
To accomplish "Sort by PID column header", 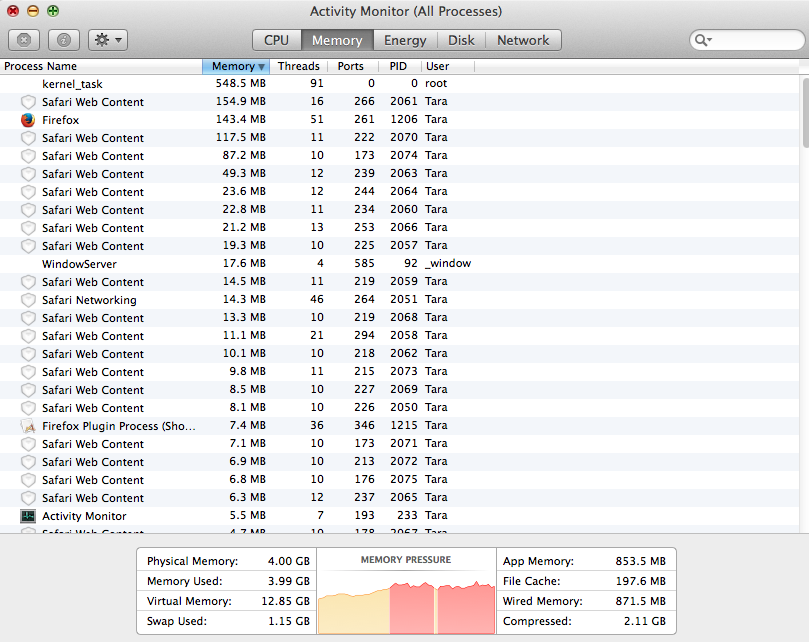I will click(x=398, y=66).
